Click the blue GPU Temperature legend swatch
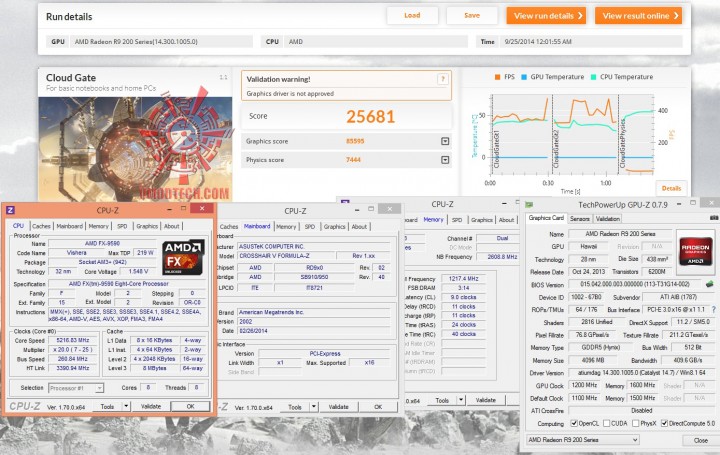The width and height of the screenshot is (720, 455). (524, 77)
